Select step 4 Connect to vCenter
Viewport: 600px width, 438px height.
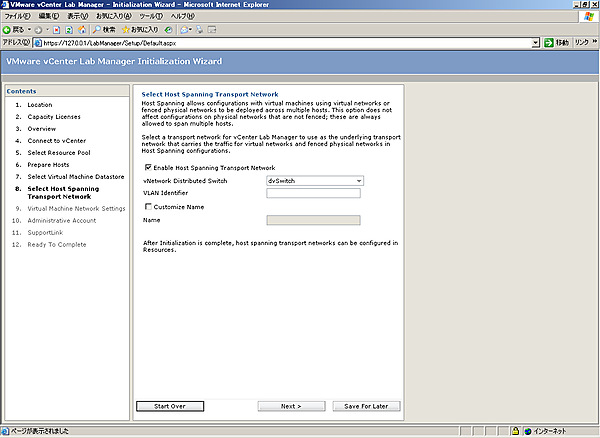[x=57, y=141]
